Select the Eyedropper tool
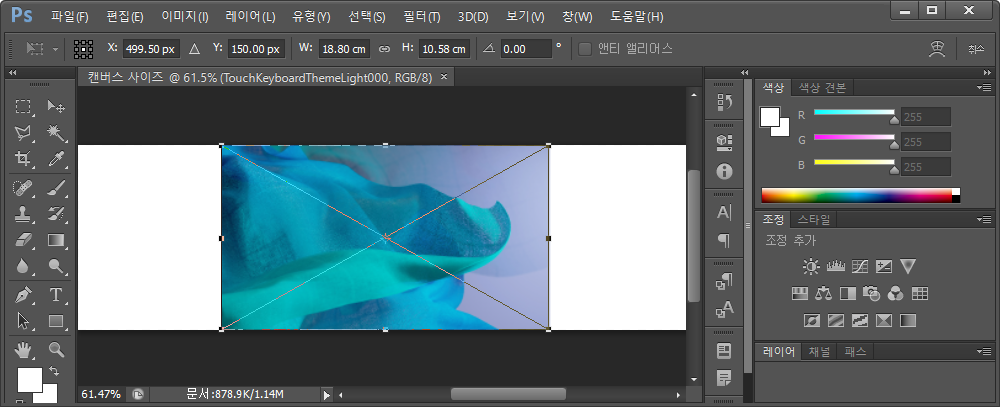This screenshot has width=1000, height=407. coord(56,158)
